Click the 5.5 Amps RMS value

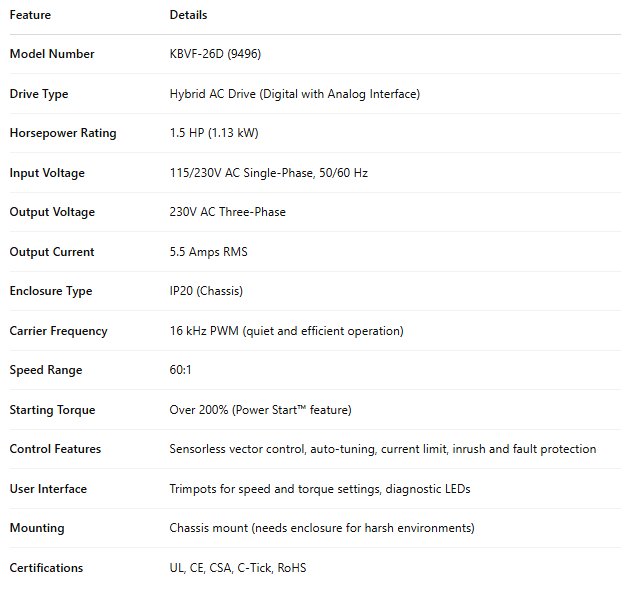pos(208,252)
